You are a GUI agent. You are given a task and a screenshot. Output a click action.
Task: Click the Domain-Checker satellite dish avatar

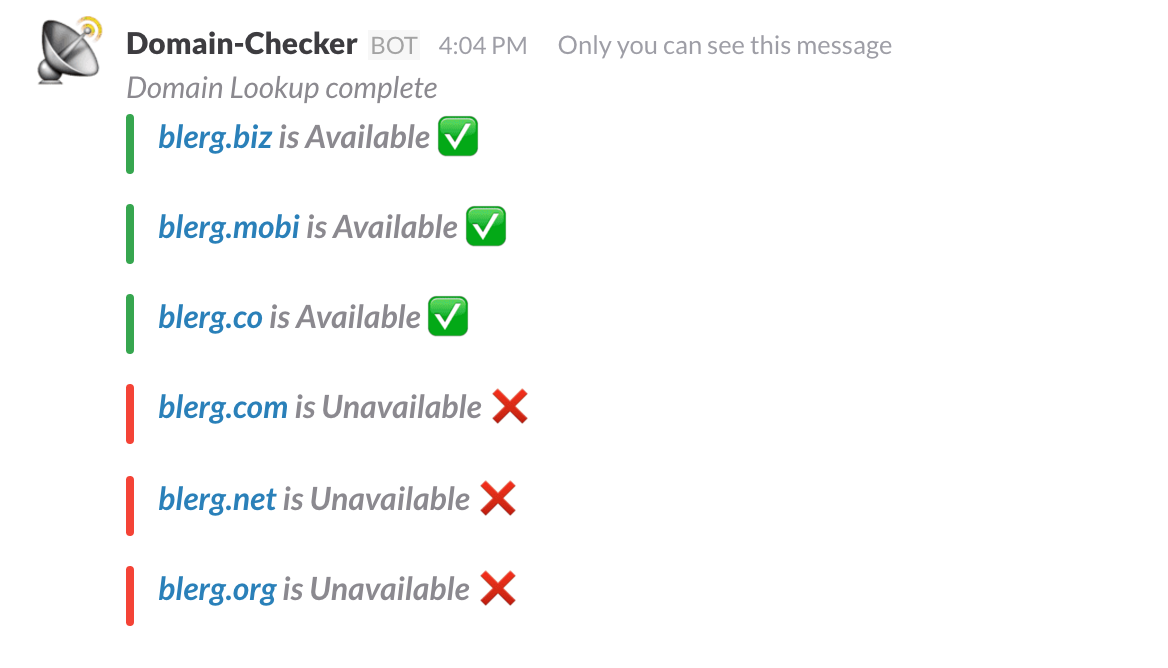(x=69, y=50)
